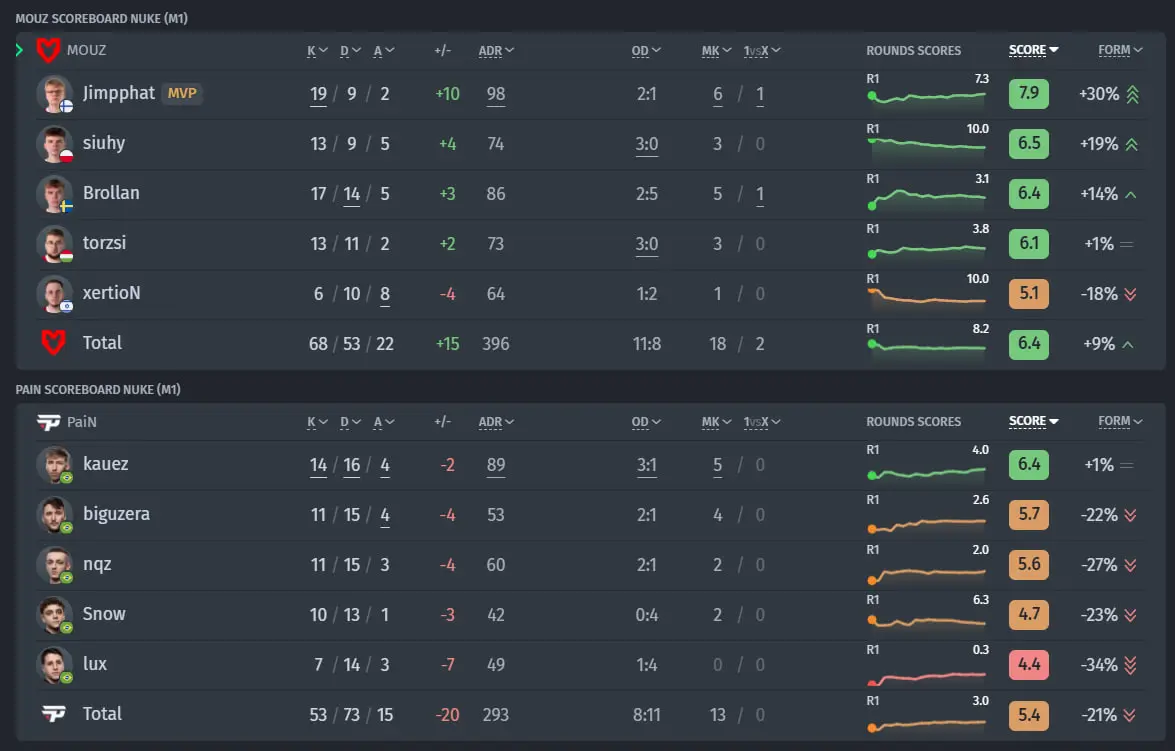Click lux's red 4.4 score badge
This screenshot has height=751, width=1175.
click(1029, 665)
